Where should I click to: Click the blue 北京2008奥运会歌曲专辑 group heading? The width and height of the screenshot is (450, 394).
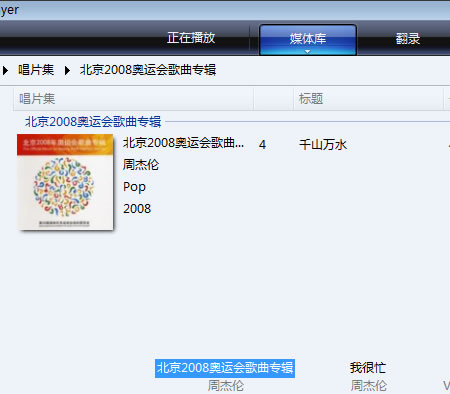[x=93, y=122]
